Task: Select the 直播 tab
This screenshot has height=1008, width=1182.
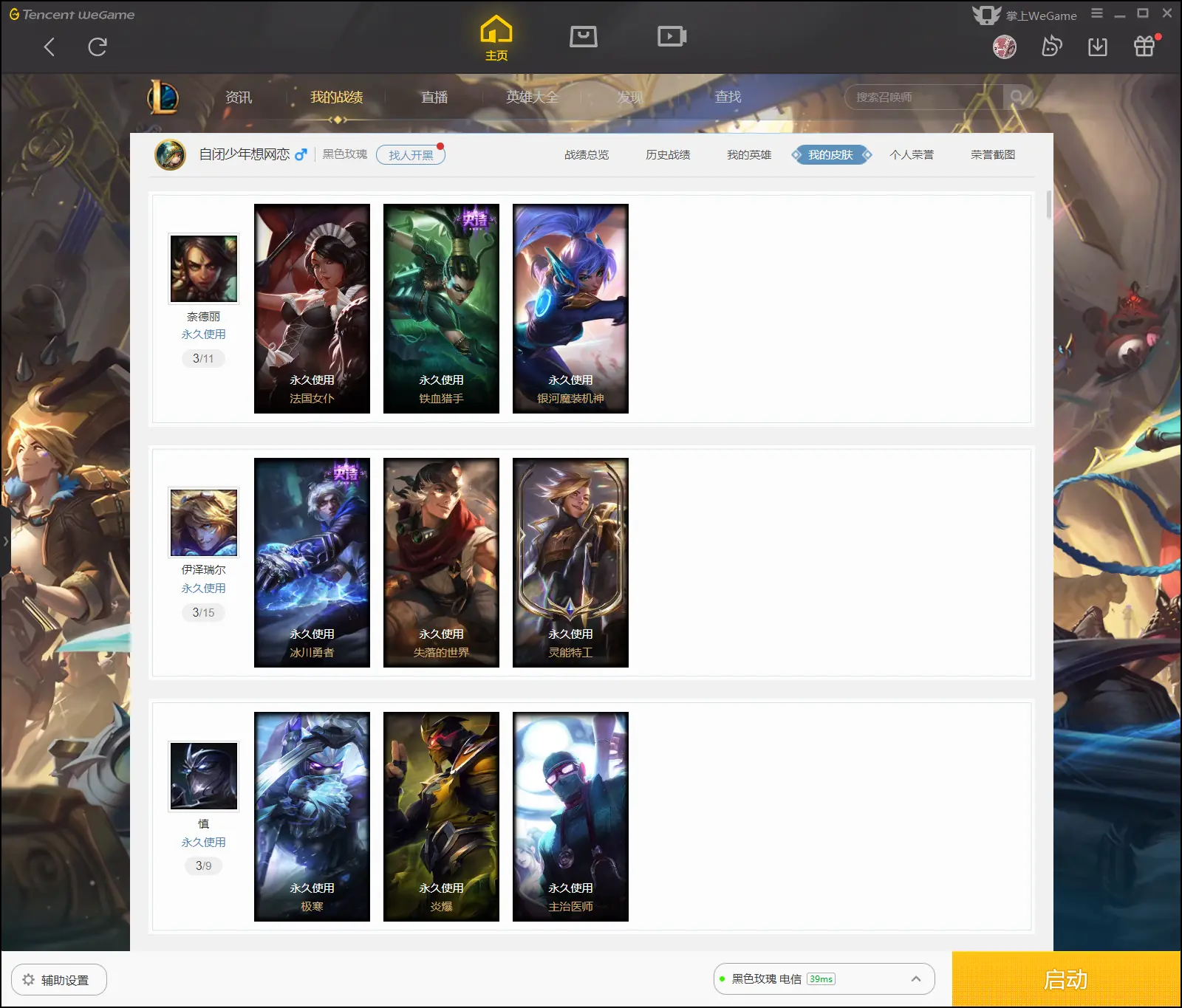Action: coord(434,97)
